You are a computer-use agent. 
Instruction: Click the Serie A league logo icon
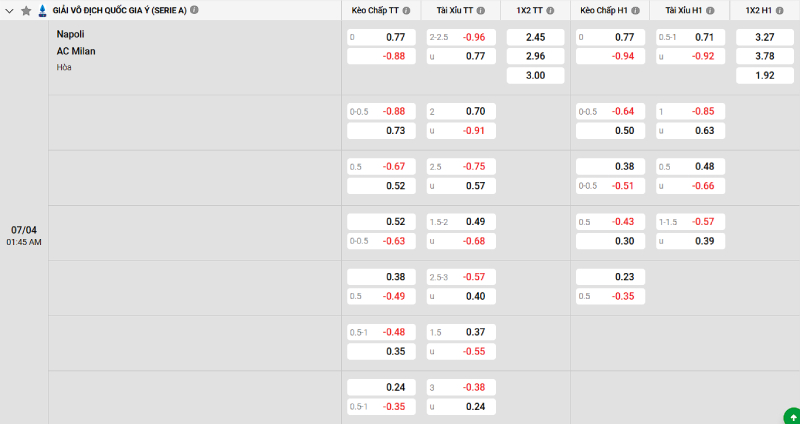(41, 10)
